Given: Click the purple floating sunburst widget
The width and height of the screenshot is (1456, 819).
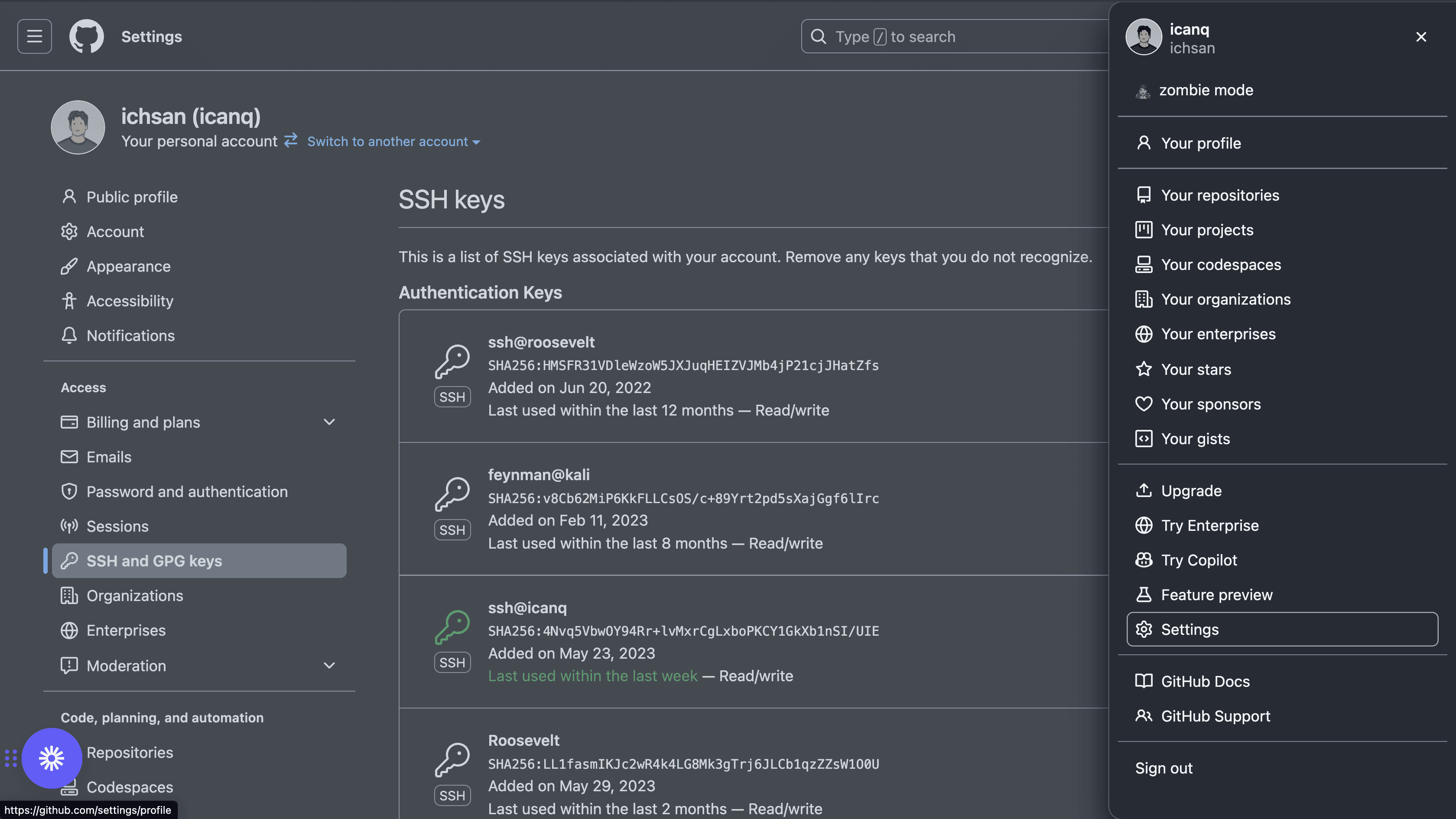Looking at the screenshot, I should click(x=52, y=758).
